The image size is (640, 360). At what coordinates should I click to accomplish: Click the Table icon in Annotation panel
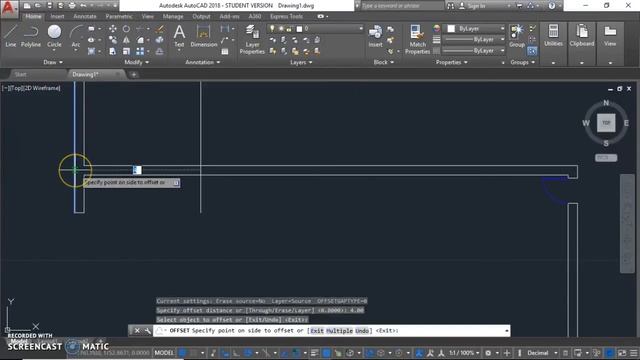[225, 51]
